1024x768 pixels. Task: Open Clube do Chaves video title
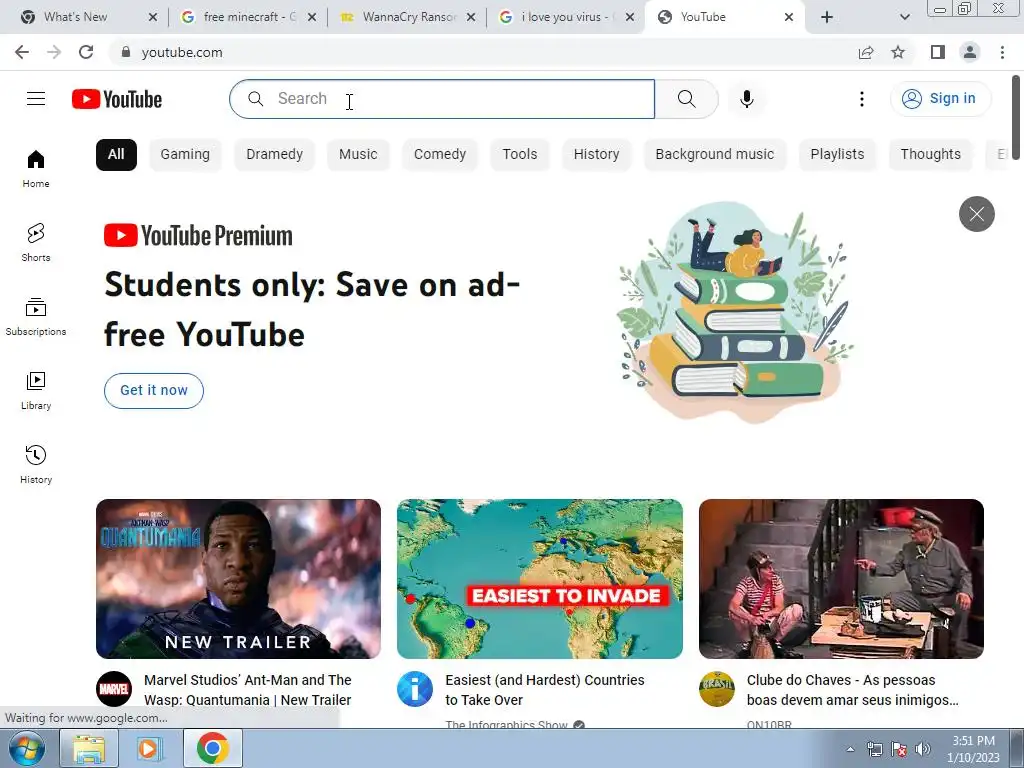[x=852, y=690]
